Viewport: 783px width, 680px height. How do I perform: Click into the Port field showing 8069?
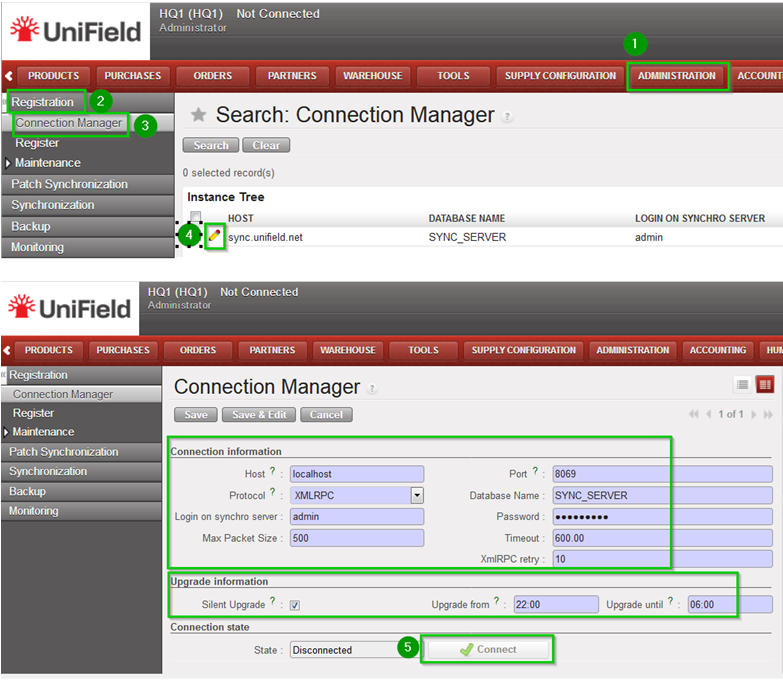tap(662, 474)
